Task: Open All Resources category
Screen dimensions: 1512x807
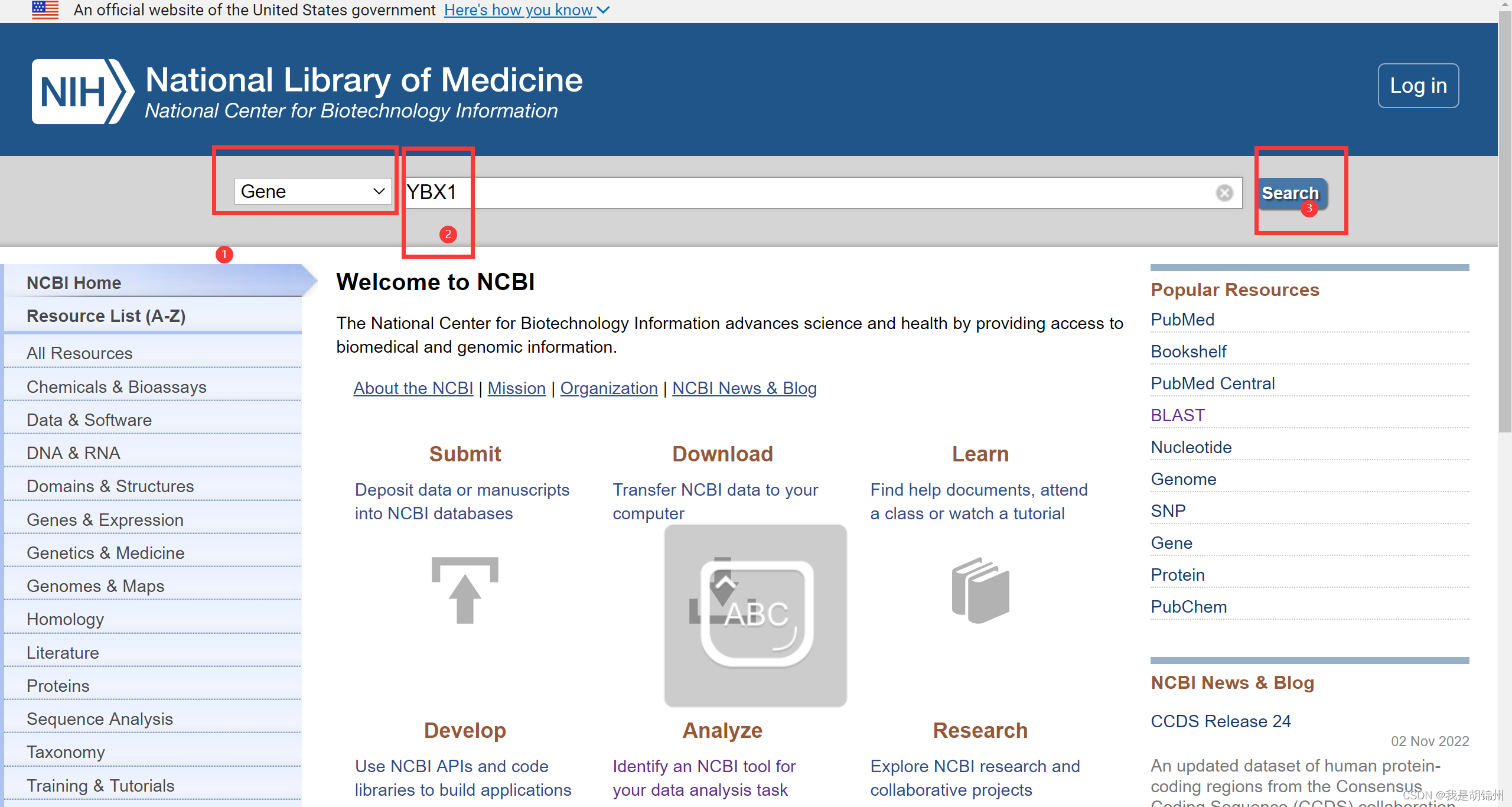Action: point(152,353)
